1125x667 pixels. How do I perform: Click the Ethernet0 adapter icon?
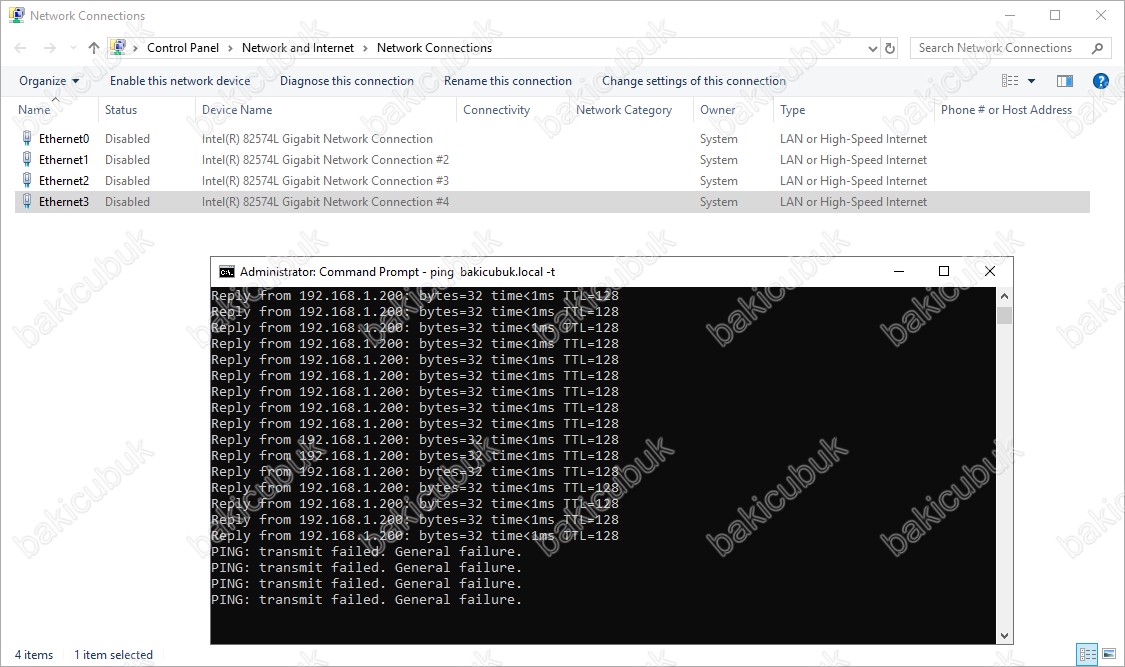coord(27,138)
